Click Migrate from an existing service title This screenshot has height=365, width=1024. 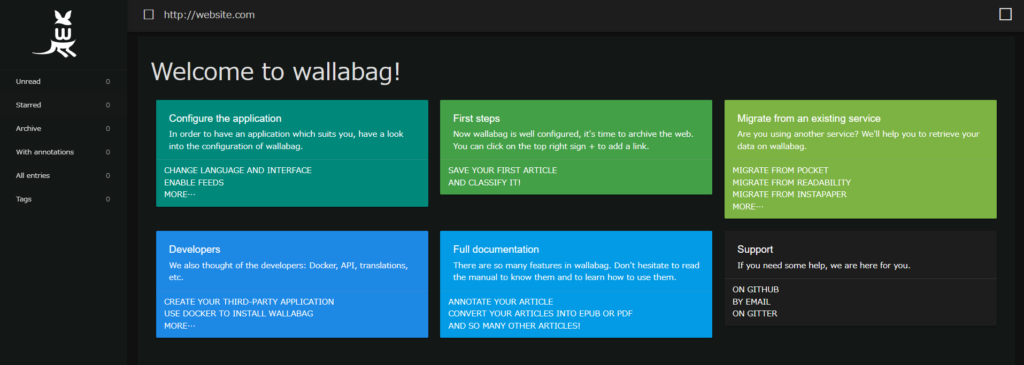809,119
